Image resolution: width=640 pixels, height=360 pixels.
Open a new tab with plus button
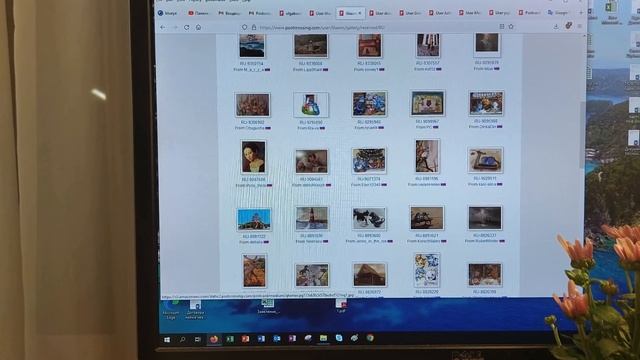(x=581, y=13)
